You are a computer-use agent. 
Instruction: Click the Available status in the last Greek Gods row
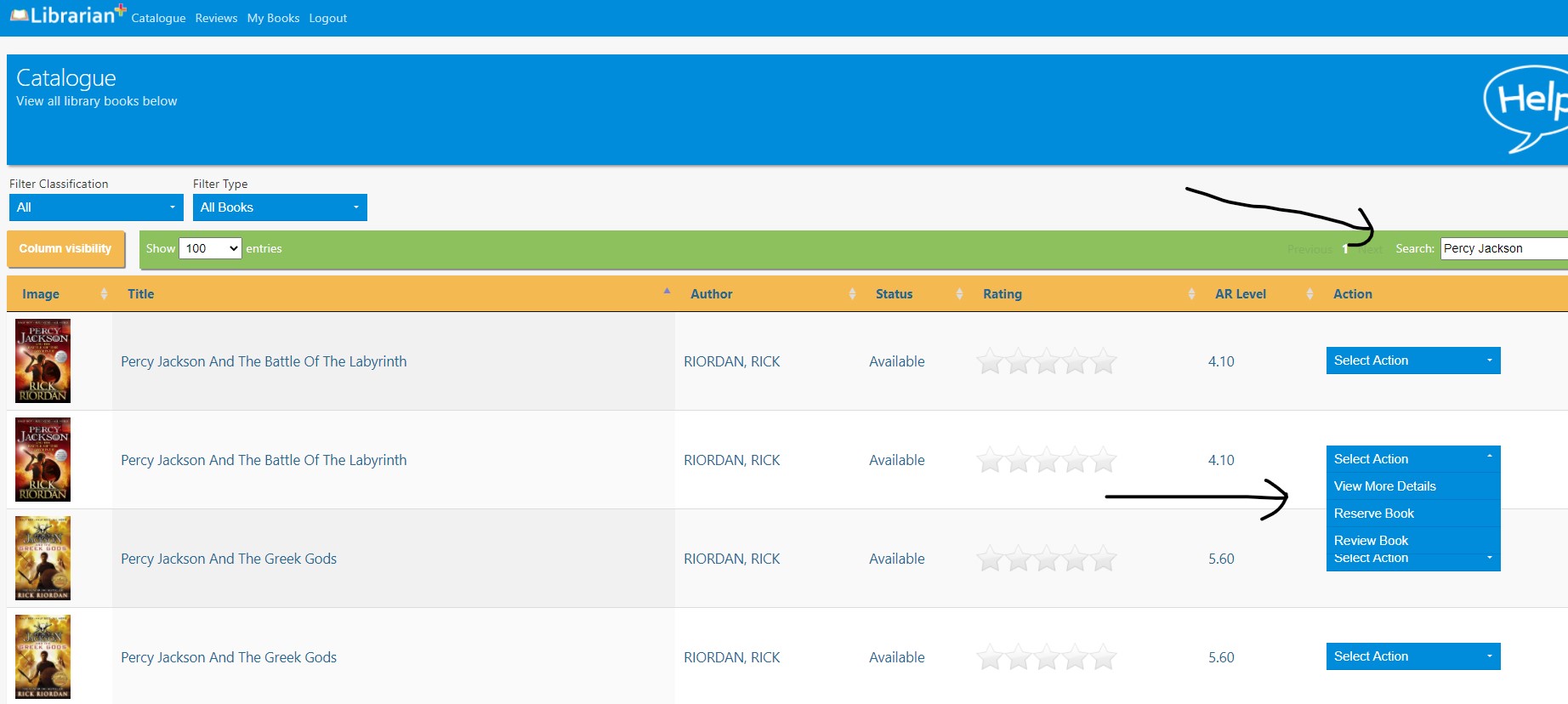tap(896, 657)
